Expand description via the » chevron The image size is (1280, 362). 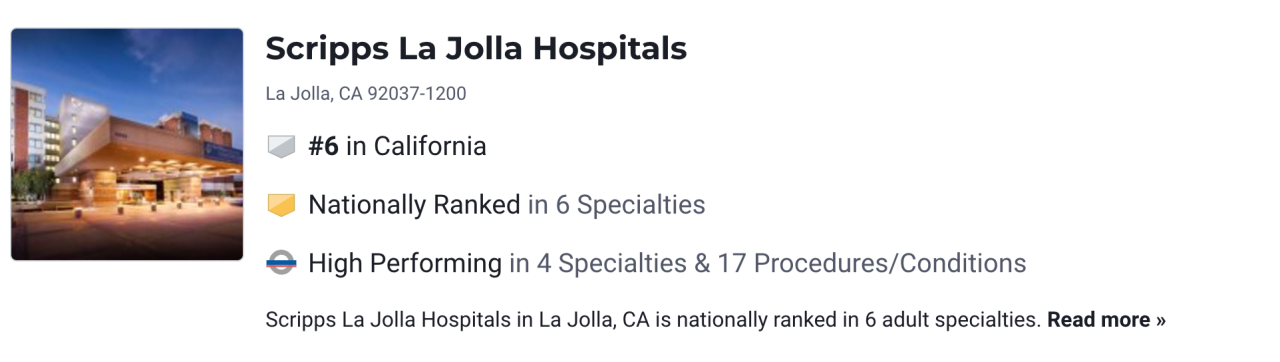click(x=1160, y=321)
